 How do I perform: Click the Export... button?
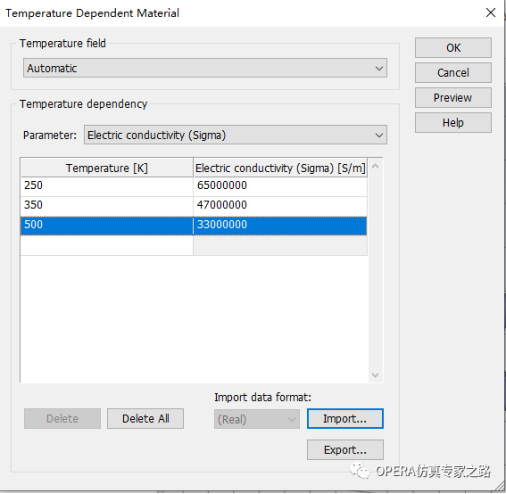pyautogui.click(x=345, y=450)
